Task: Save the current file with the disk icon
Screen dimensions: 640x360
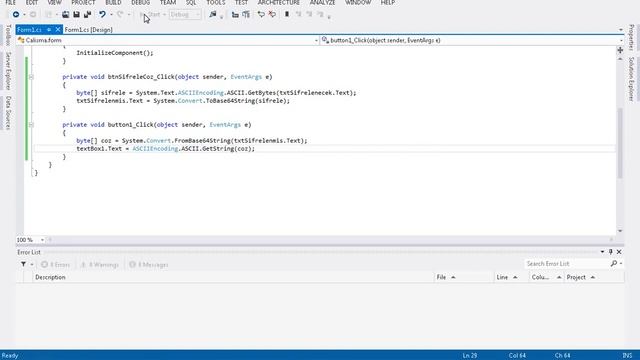Action: click(76, 15)
